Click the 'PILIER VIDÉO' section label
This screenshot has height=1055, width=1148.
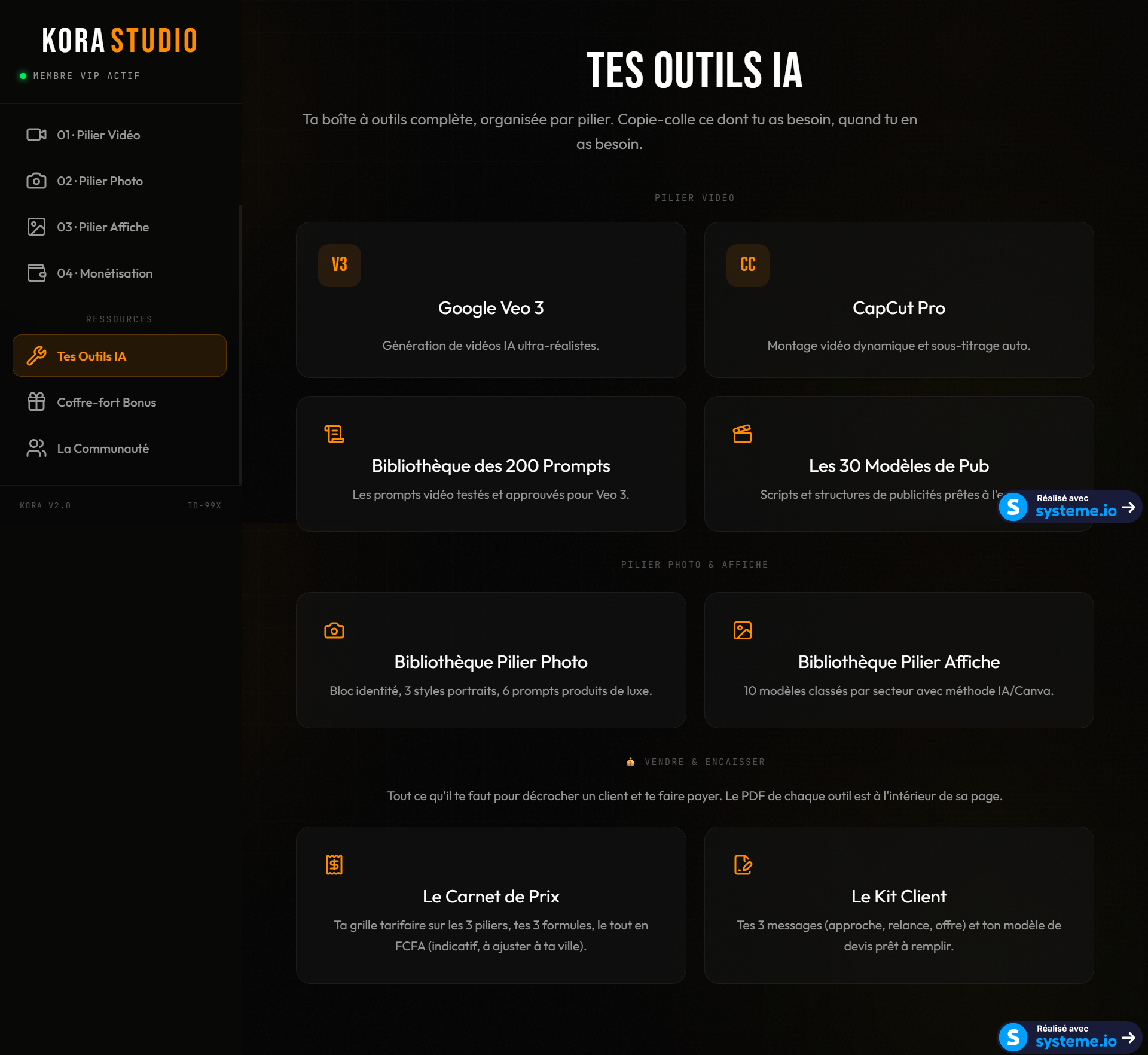695,198
